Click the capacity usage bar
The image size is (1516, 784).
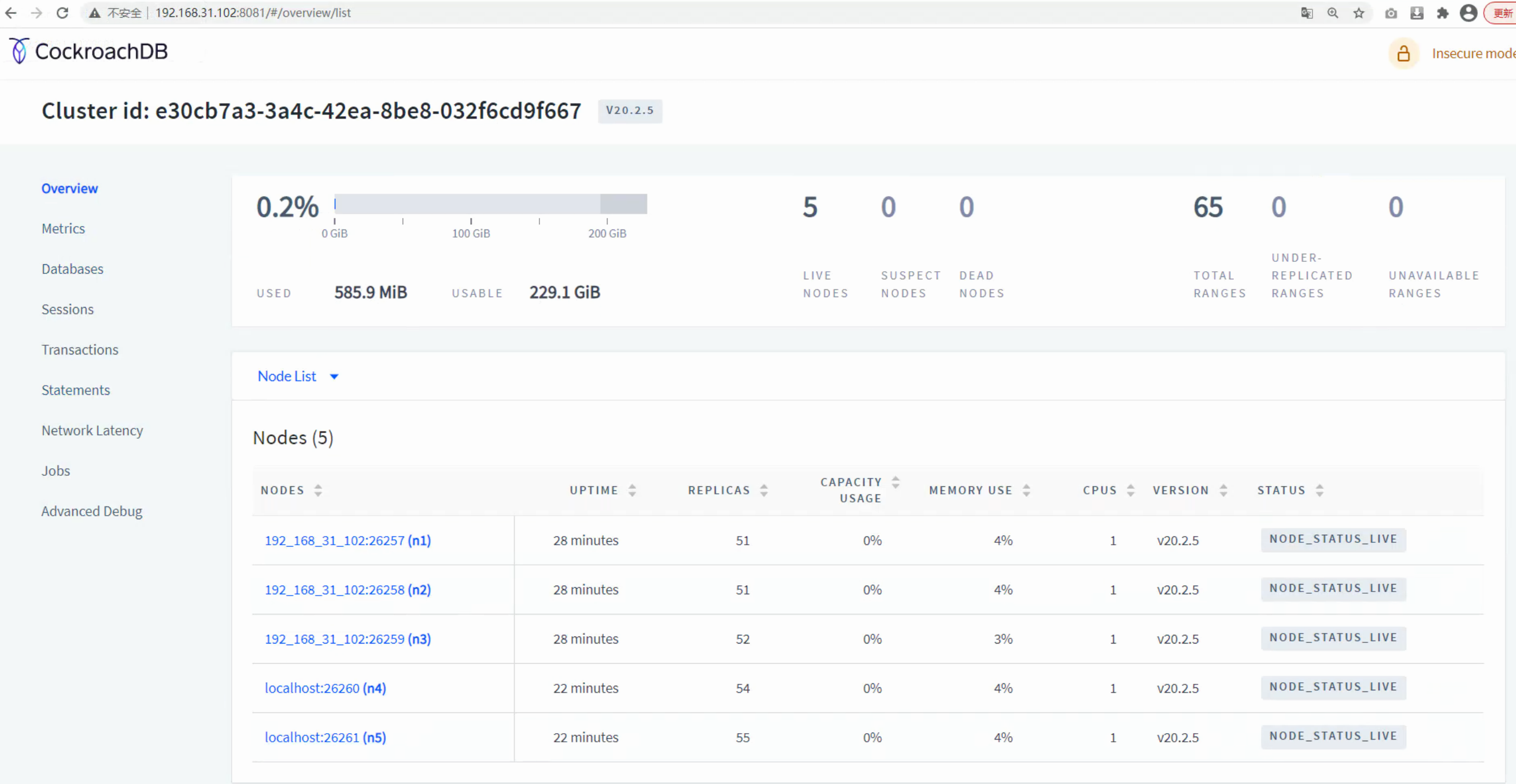pyautogui.click(x=491, y=204)
